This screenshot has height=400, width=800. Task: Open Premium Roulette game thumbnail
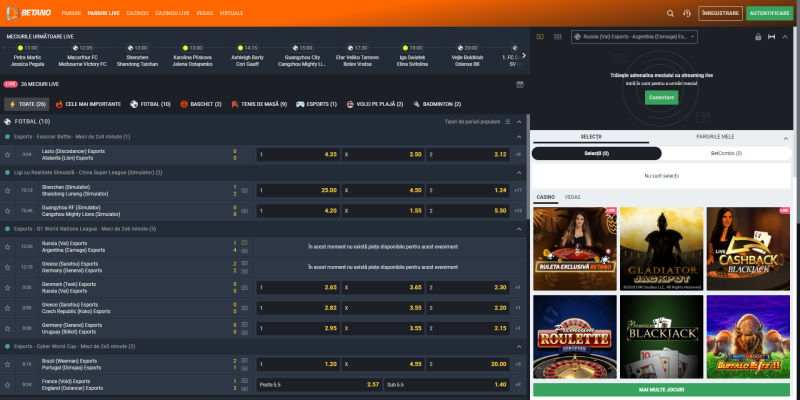click(x=575, y=337)
